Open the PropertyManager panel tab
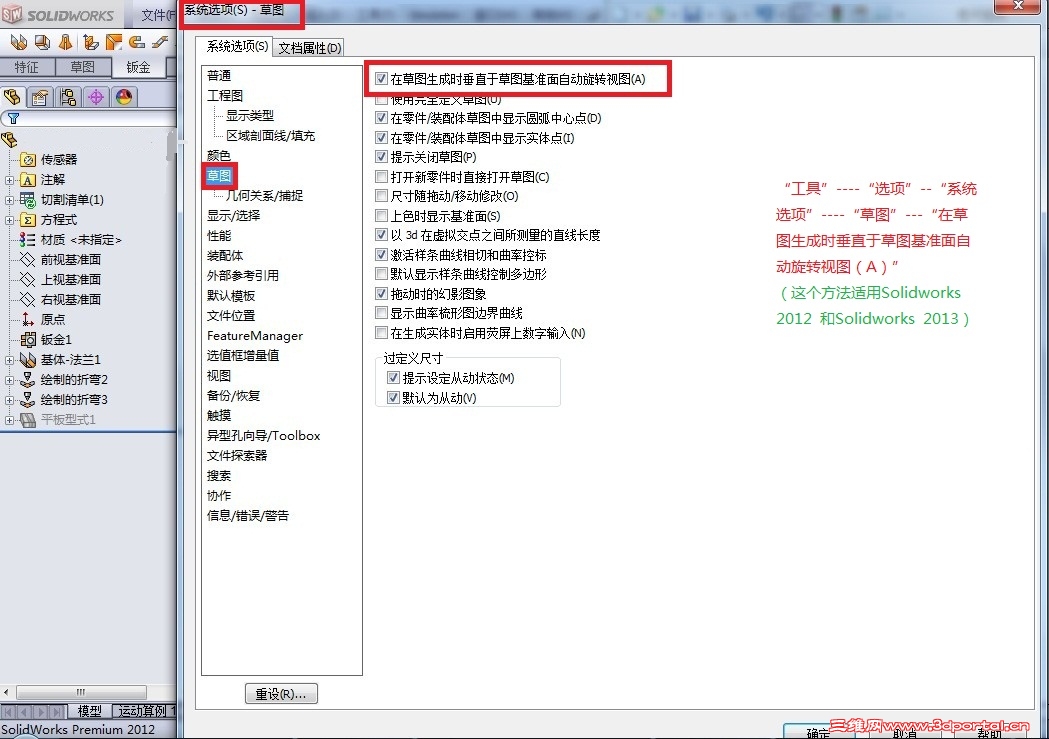The image size is (1049, 739). [38, 97]
